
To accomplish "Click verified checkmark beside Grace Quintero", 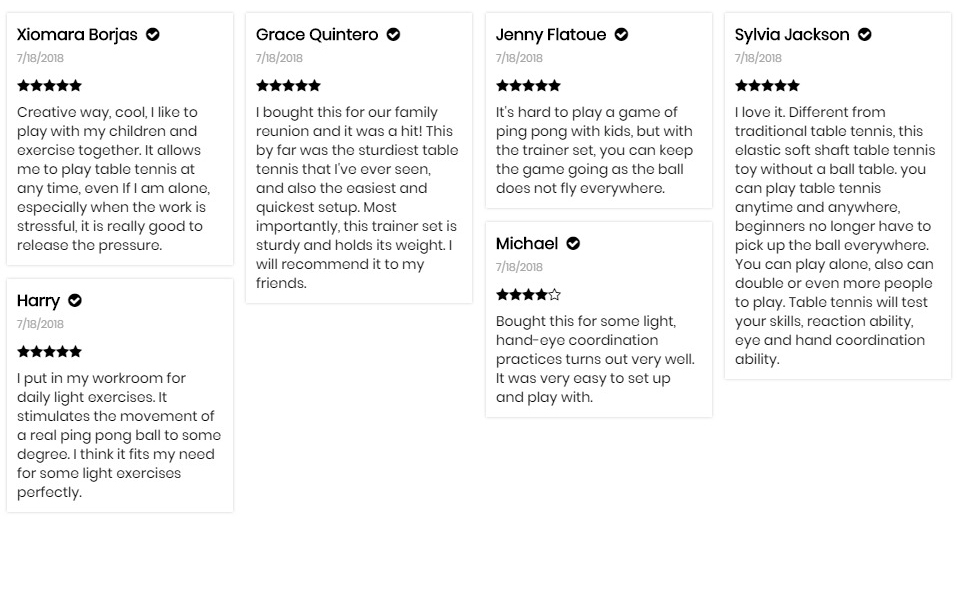I will tap(393, 35).
